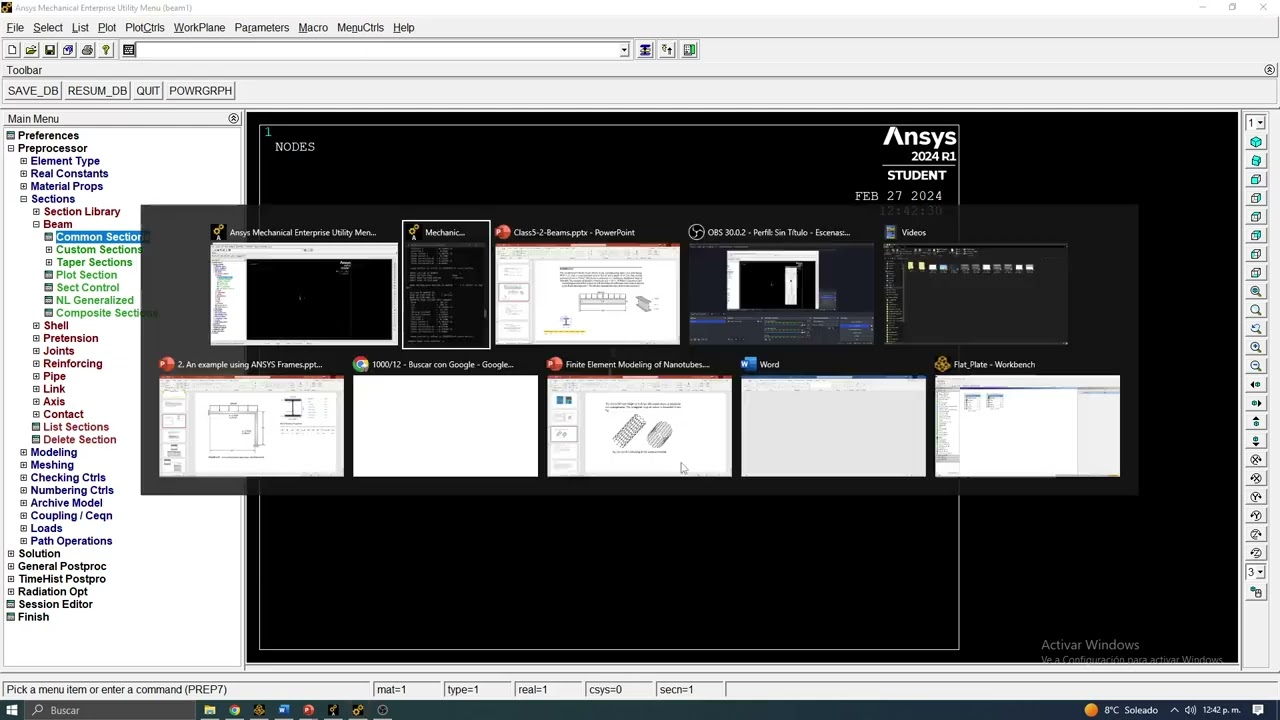Click the Windows Start button
Image resolution: width=1280 pixels, height=720 pixels.
[12, 710]
